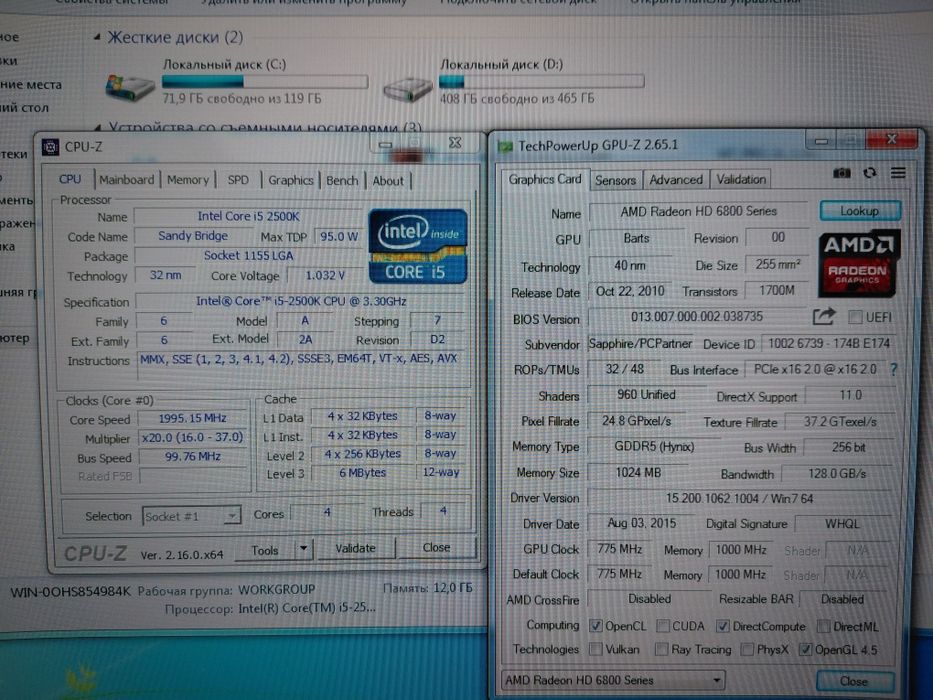Click the Driver Version field
The width and height of the screenshot is (933, 700).
point(739,498)
